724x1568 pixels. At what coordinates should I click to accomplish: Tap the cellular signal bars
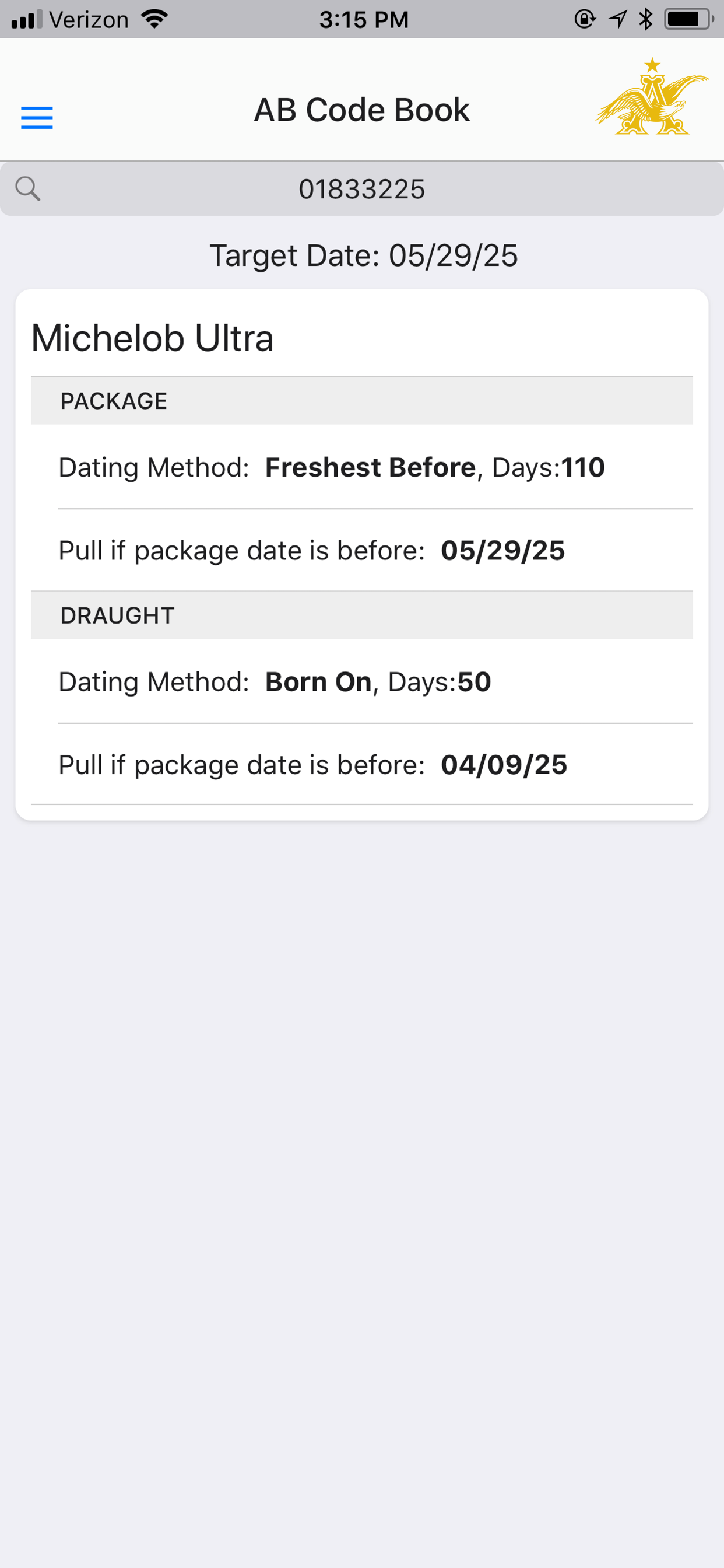click(x=26, y=19)
